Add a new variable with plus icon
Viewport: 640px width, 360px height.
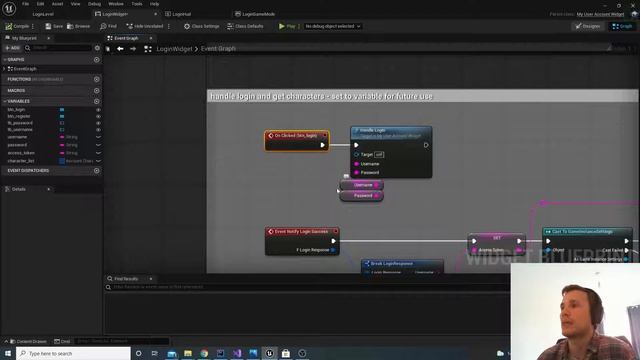[97, 101]
